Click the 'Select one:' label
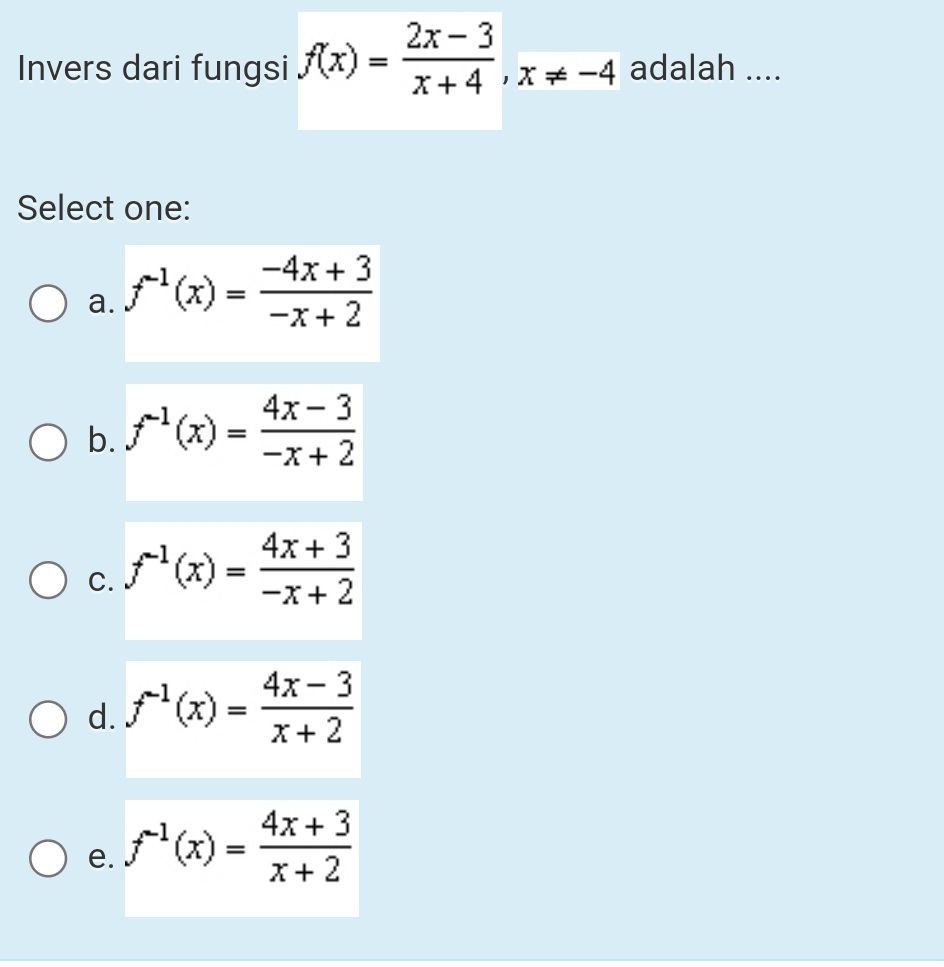The image size is (944, 967). pyautogui.click(x=104, y=208)
